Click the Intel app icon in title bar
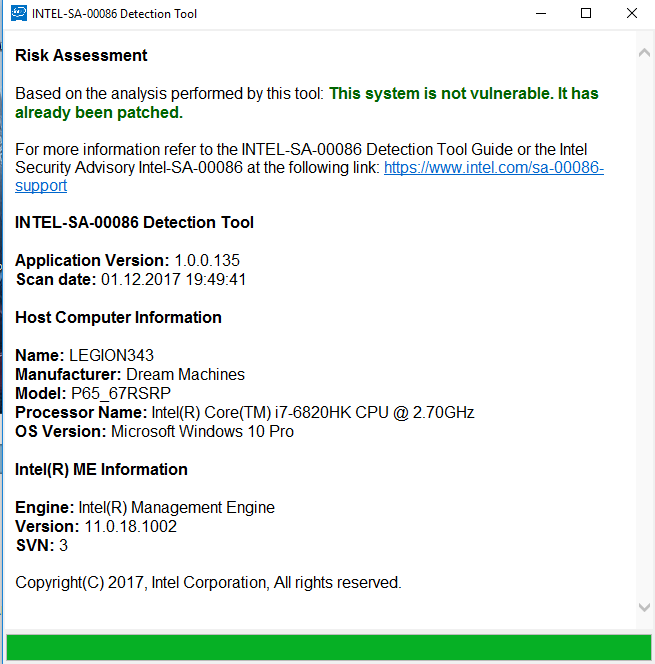 [19, 13]
